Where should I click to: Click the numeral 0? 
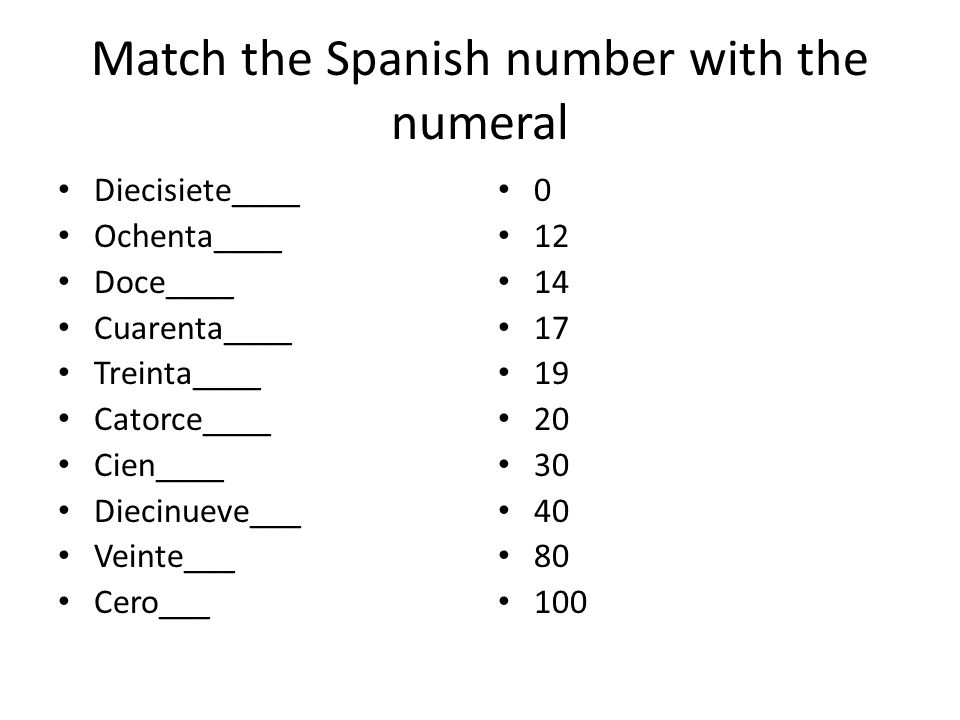pos(542,190)
